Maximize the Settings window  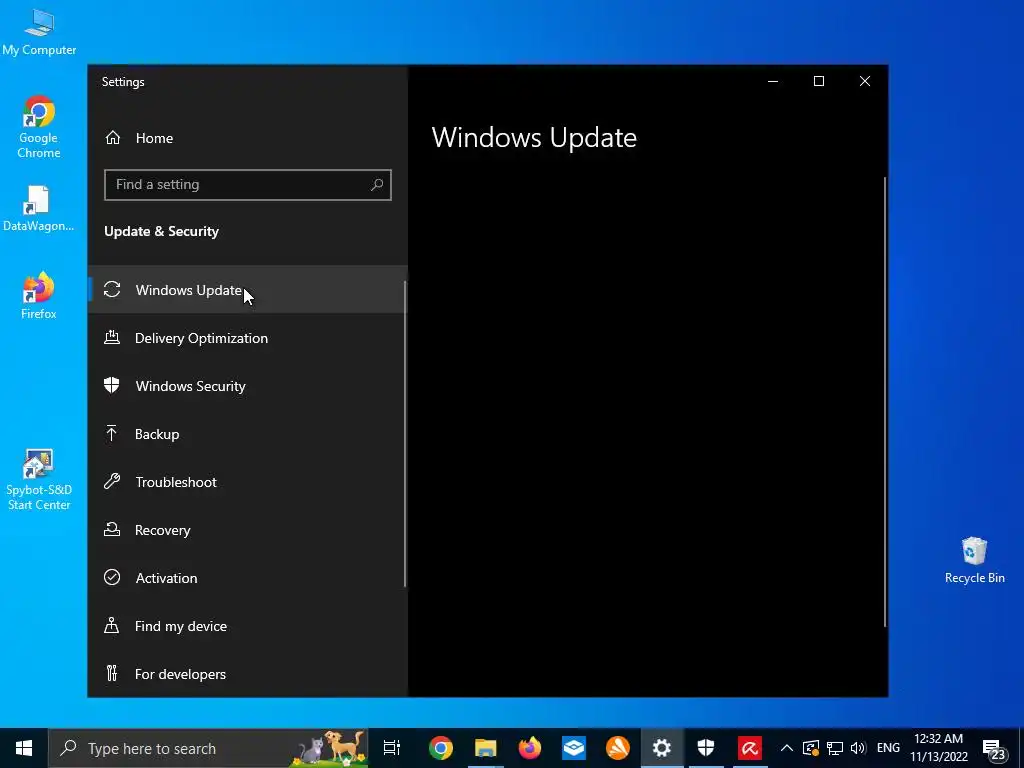tap(819, 81)
